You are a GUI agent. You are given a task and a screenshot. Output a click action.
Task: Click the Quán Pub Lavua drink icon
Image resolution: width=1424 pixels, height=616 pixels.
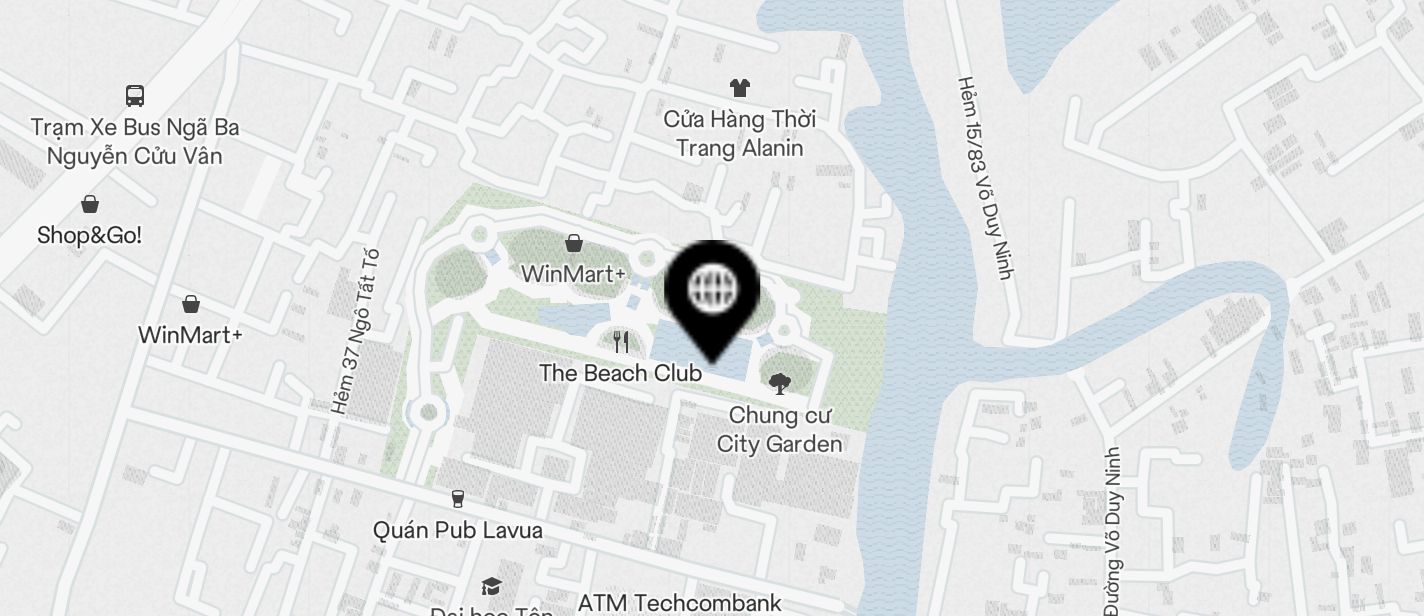[x=458, y=498]
